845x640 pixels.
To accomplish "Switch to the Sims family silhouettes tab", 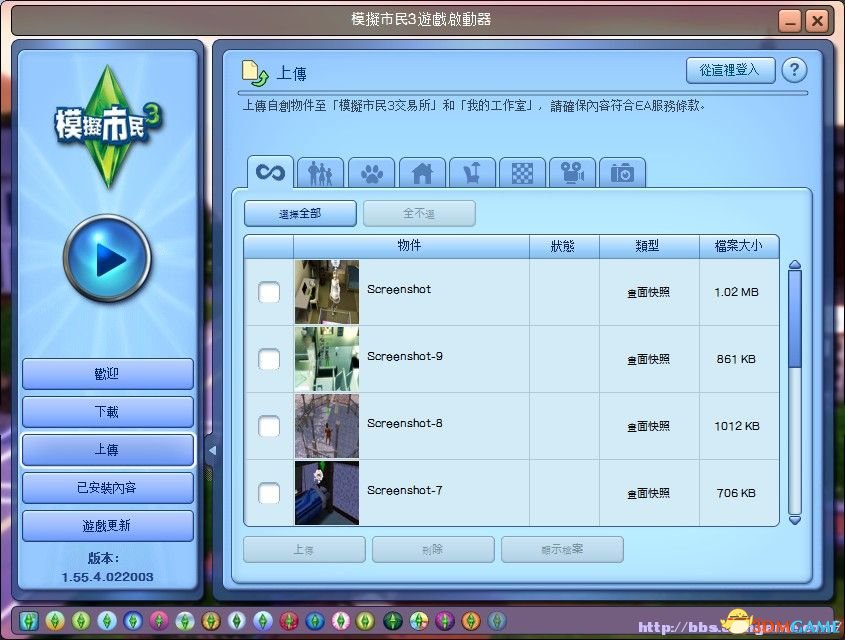I will click(320, 173).
